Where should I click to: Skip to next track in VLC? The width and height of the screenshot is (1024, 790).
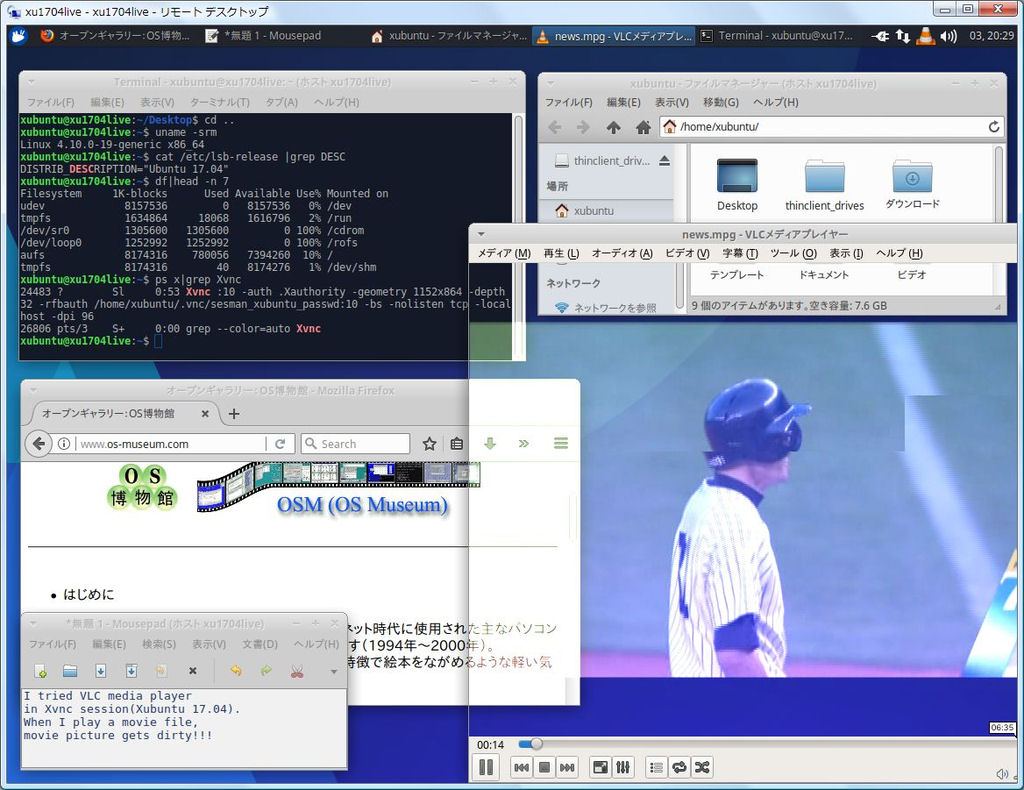567,767
